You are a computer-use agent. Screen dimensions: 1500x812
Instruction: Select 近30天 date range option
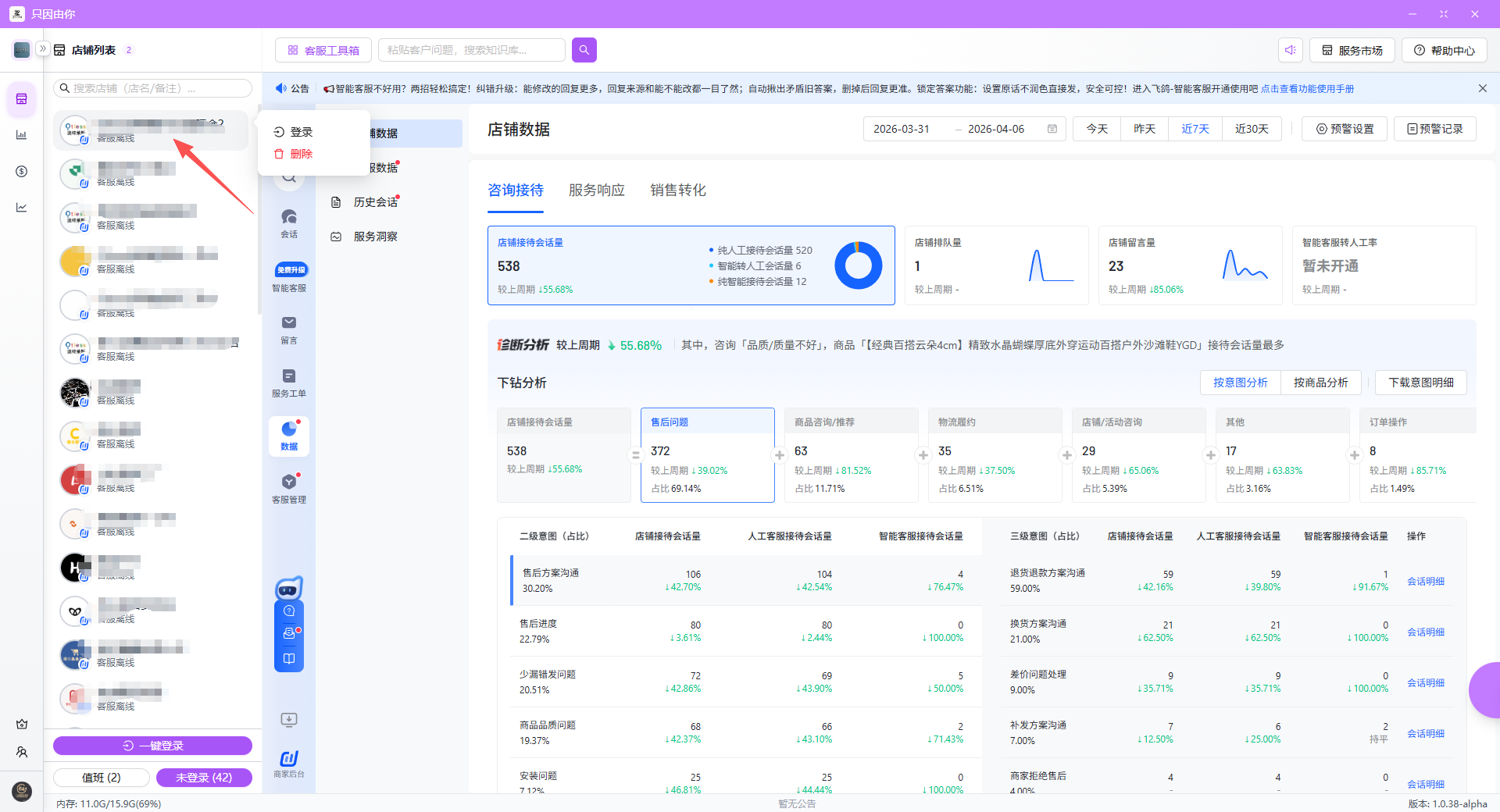point(1252,129)
